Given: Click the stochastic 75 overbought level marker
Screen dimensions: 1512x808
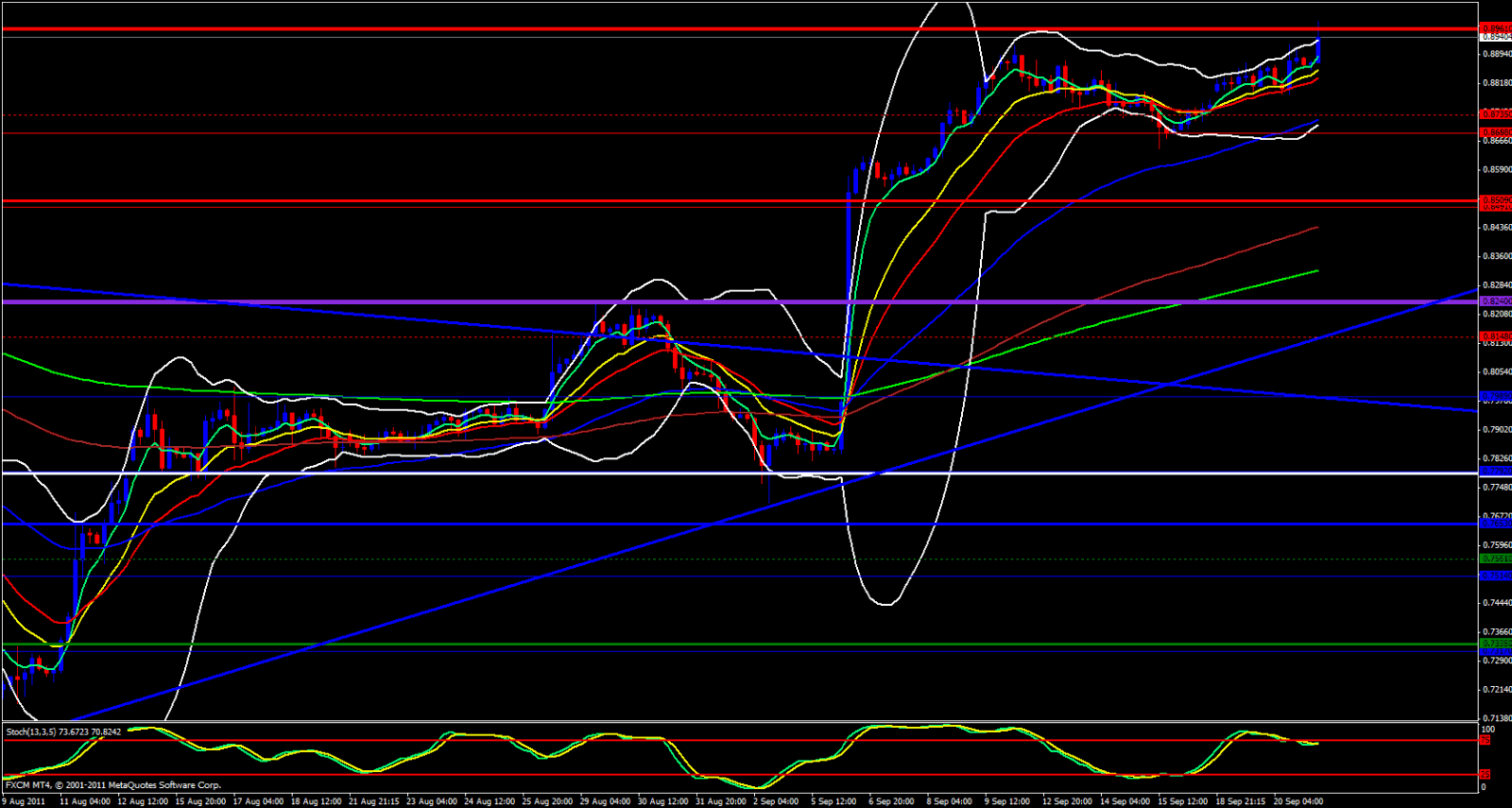Looking at the screenshot, I should pyautogui.click(x=1485, y=740).
